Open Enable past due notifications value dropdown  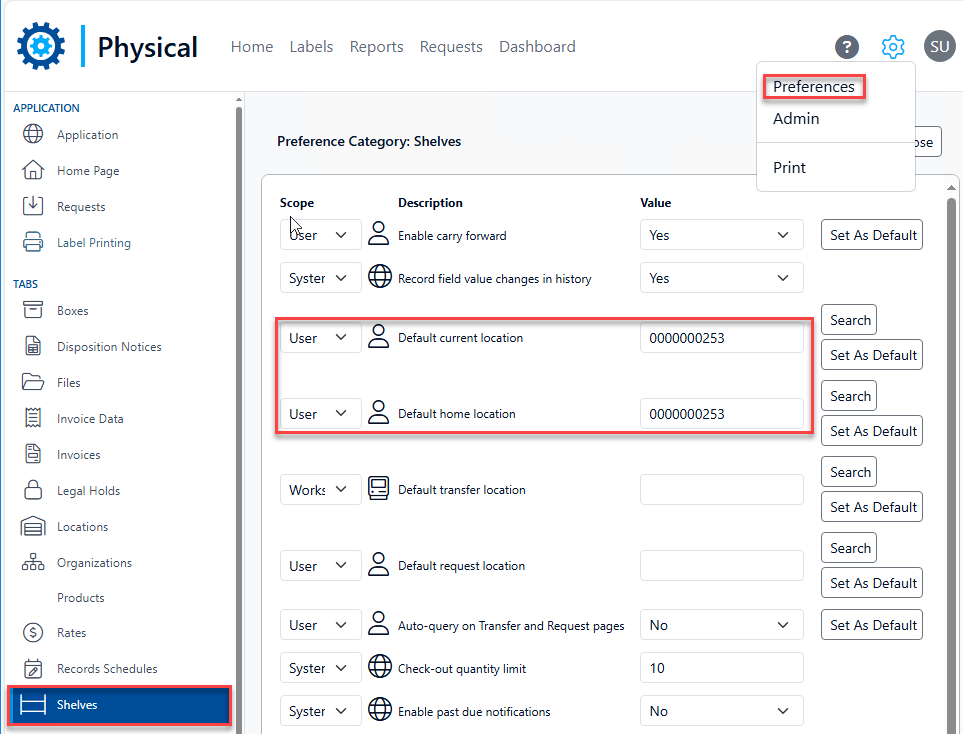(721, 712)
